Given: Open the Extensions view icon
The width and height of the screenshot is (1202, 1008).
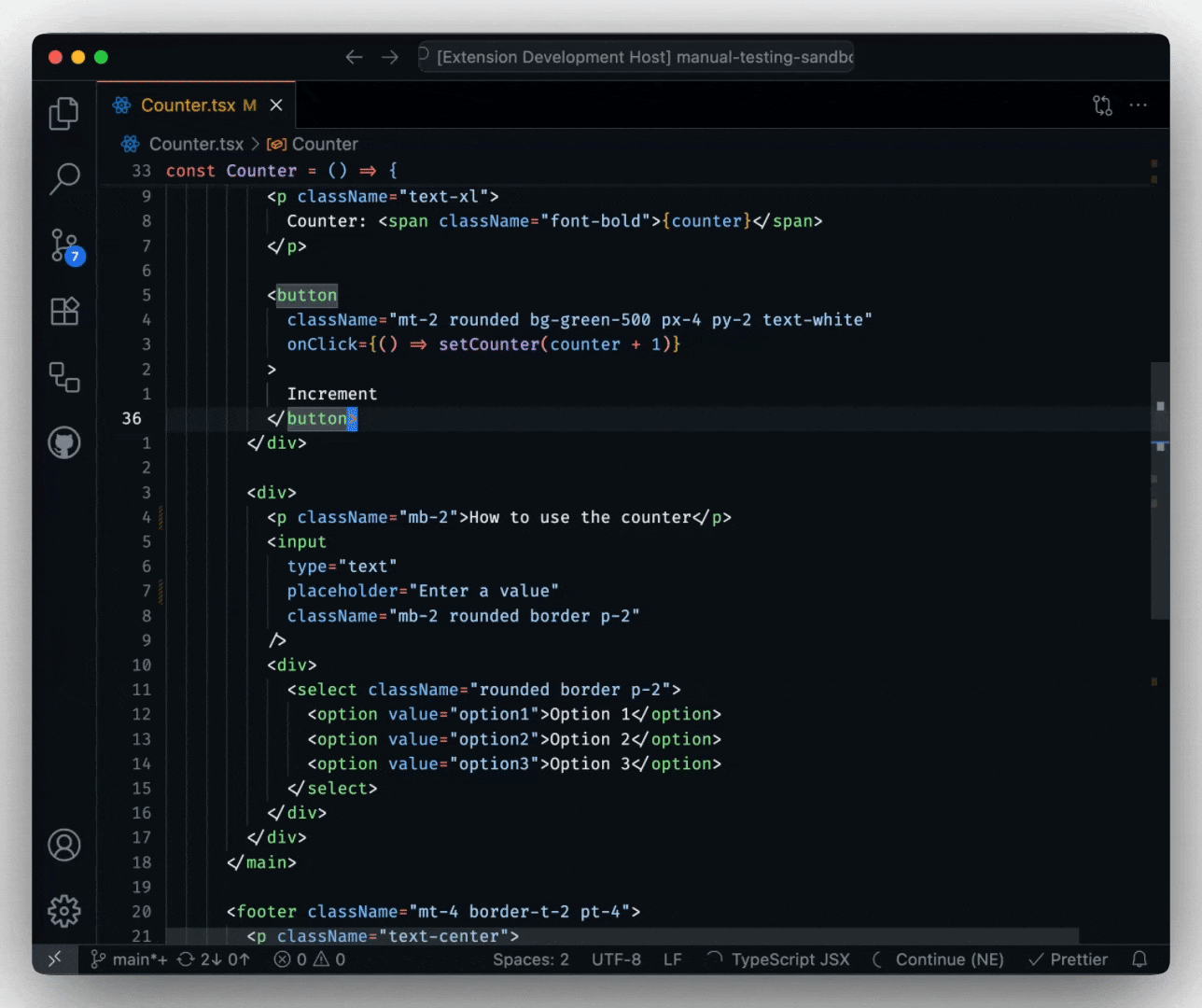Looking at the screenshot, I should pos(63,311).
